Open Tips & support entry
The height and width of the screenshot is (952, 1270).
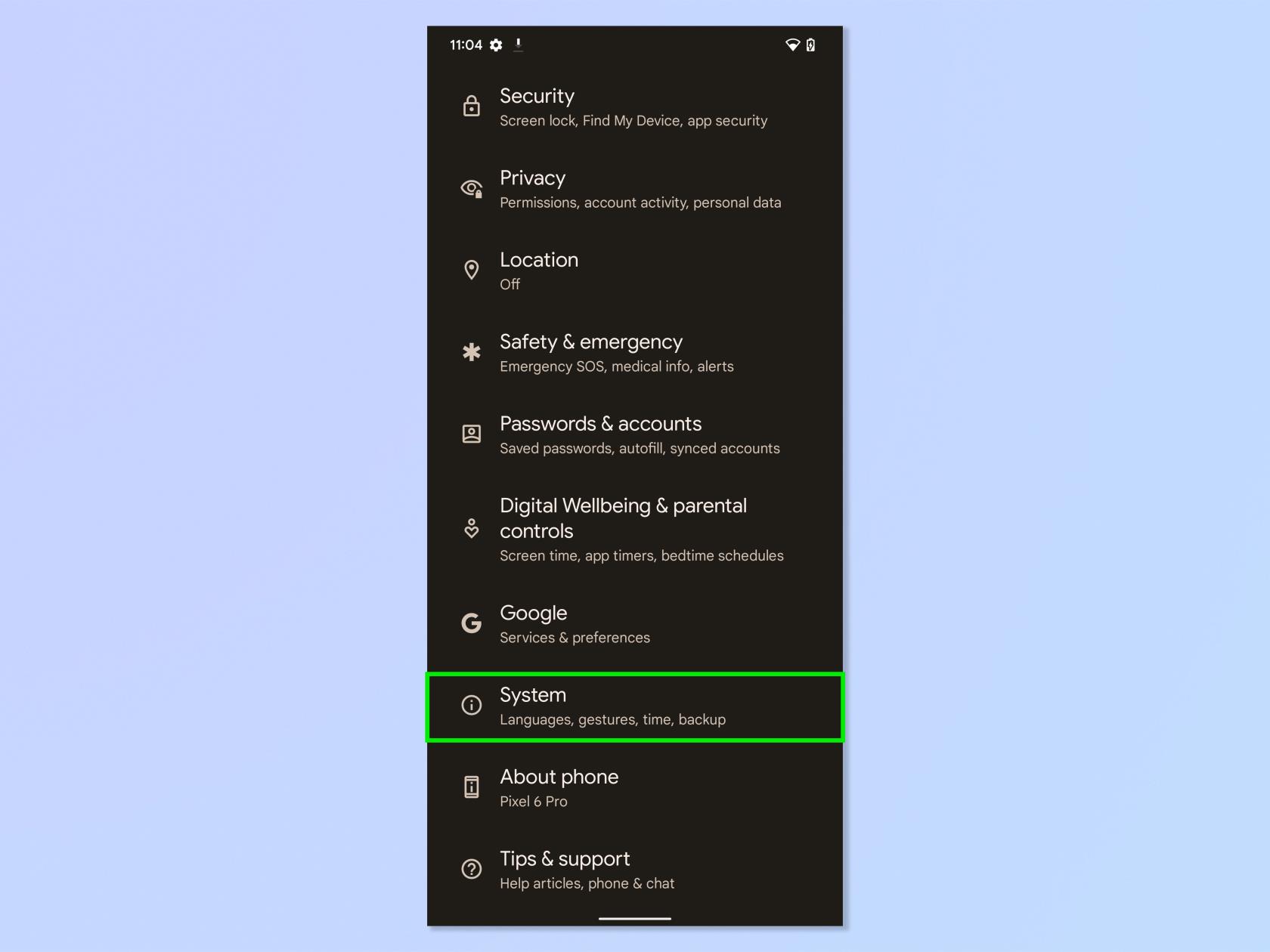[x=635, y=870]
